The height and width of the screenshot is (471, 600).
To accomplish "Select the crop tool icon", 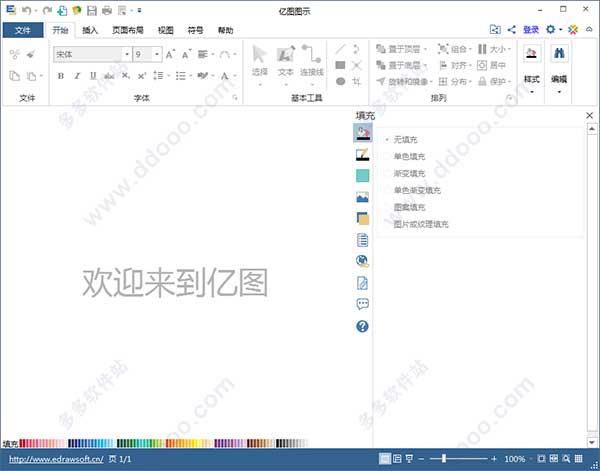I will click(357, 81).
